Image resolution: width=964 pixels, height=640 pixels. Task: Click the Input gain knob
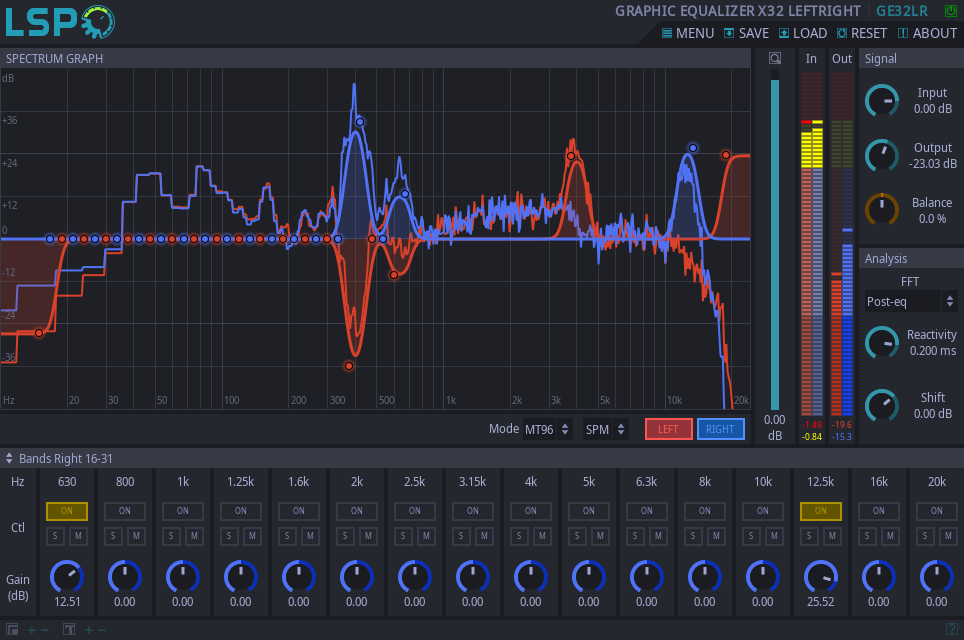(x=882, y=100)
